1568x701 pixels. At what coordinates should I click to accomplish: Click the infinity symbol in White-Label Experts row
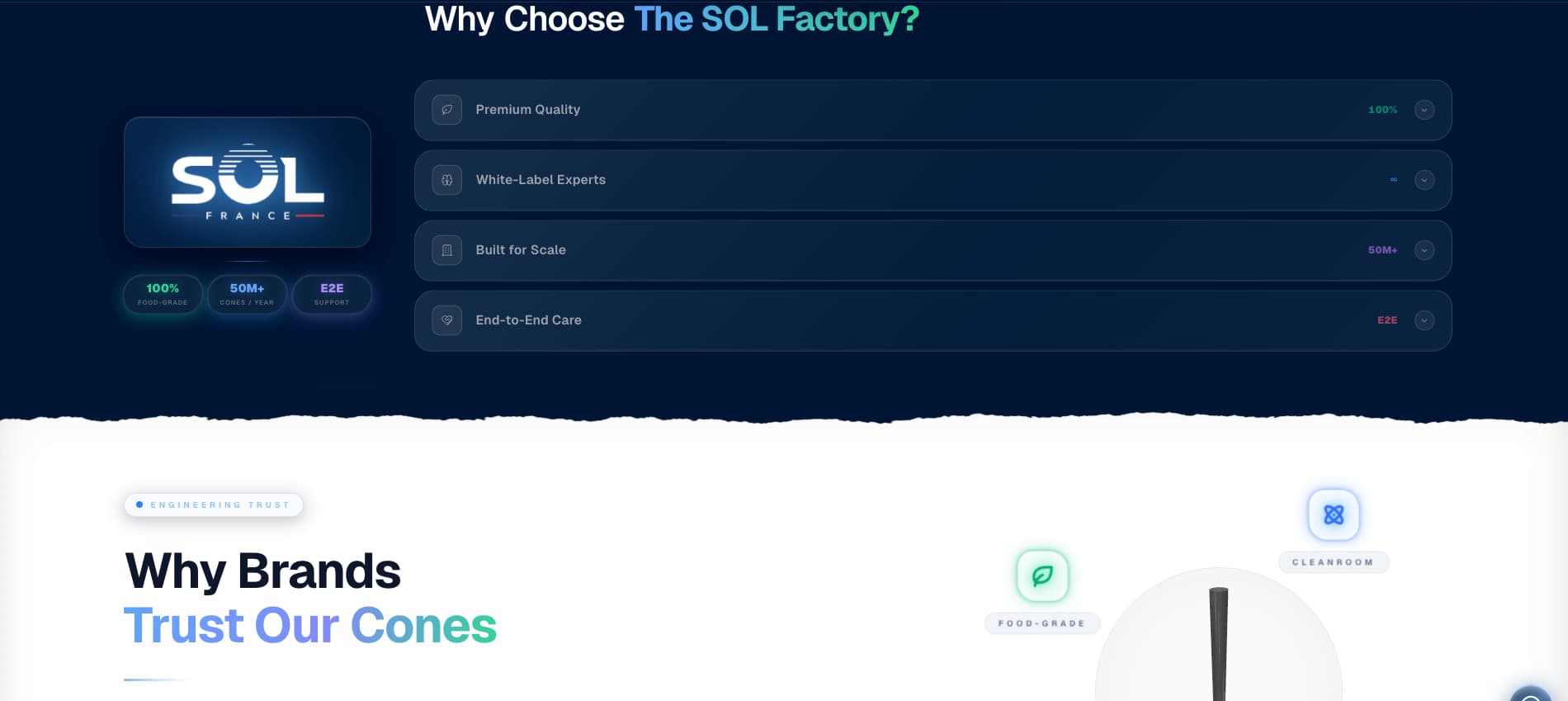(1393, 180)
